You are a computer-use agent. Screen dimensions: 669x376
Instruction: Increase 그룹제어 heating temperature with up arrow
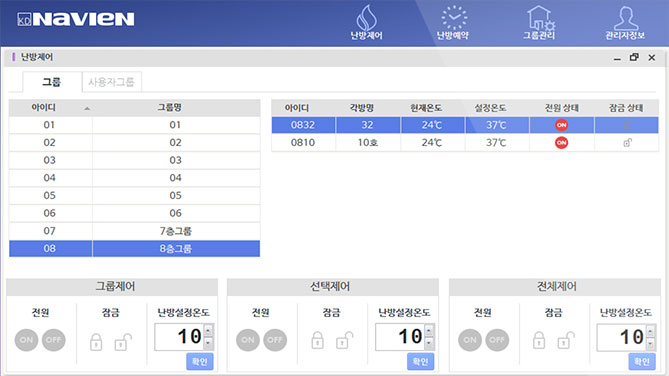[208, 330]
